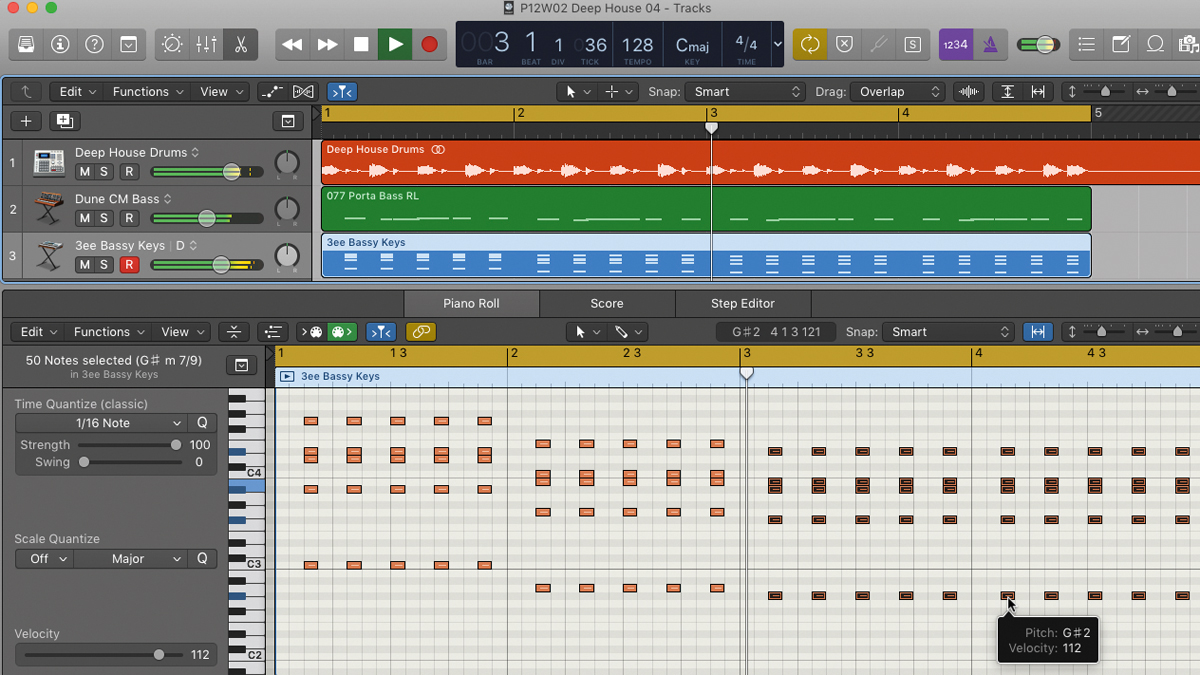Image resolution: width=1200 pixels, height=675 pixels.
Task: Toggle the Cycle loop mode button
Action: pyautogui.click(x=810, y=44)
